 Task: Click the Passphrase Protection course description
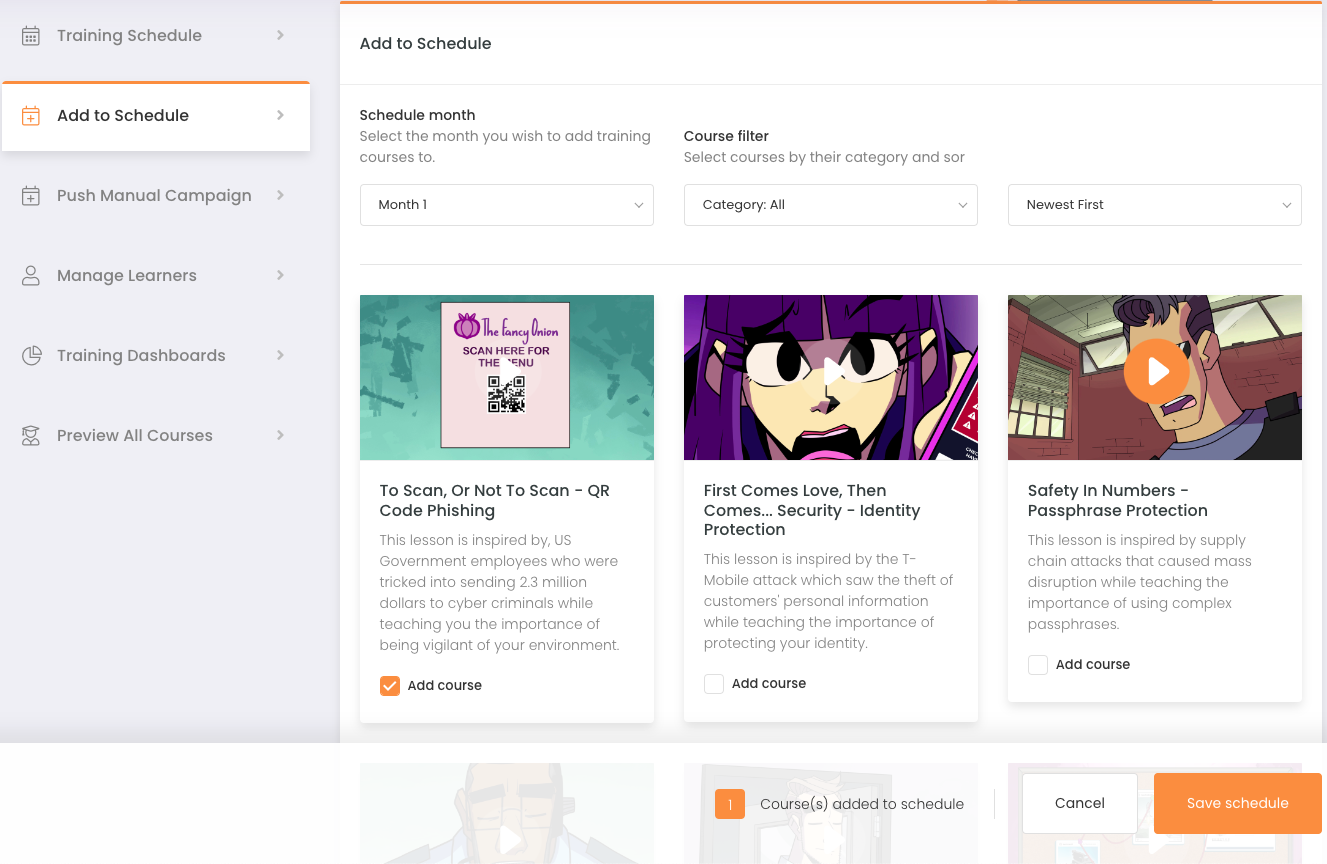point(1140,582)
